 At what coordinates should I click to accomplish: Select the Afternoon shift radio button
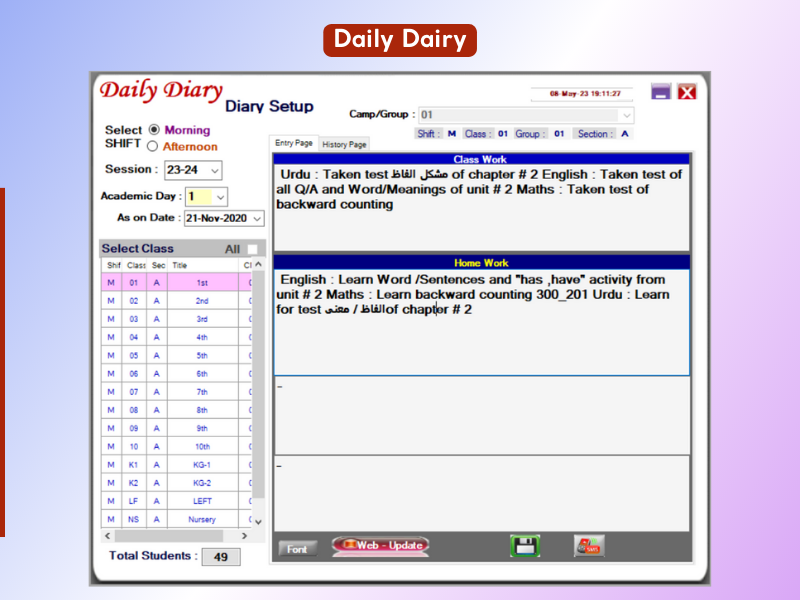tap(154, 147)
